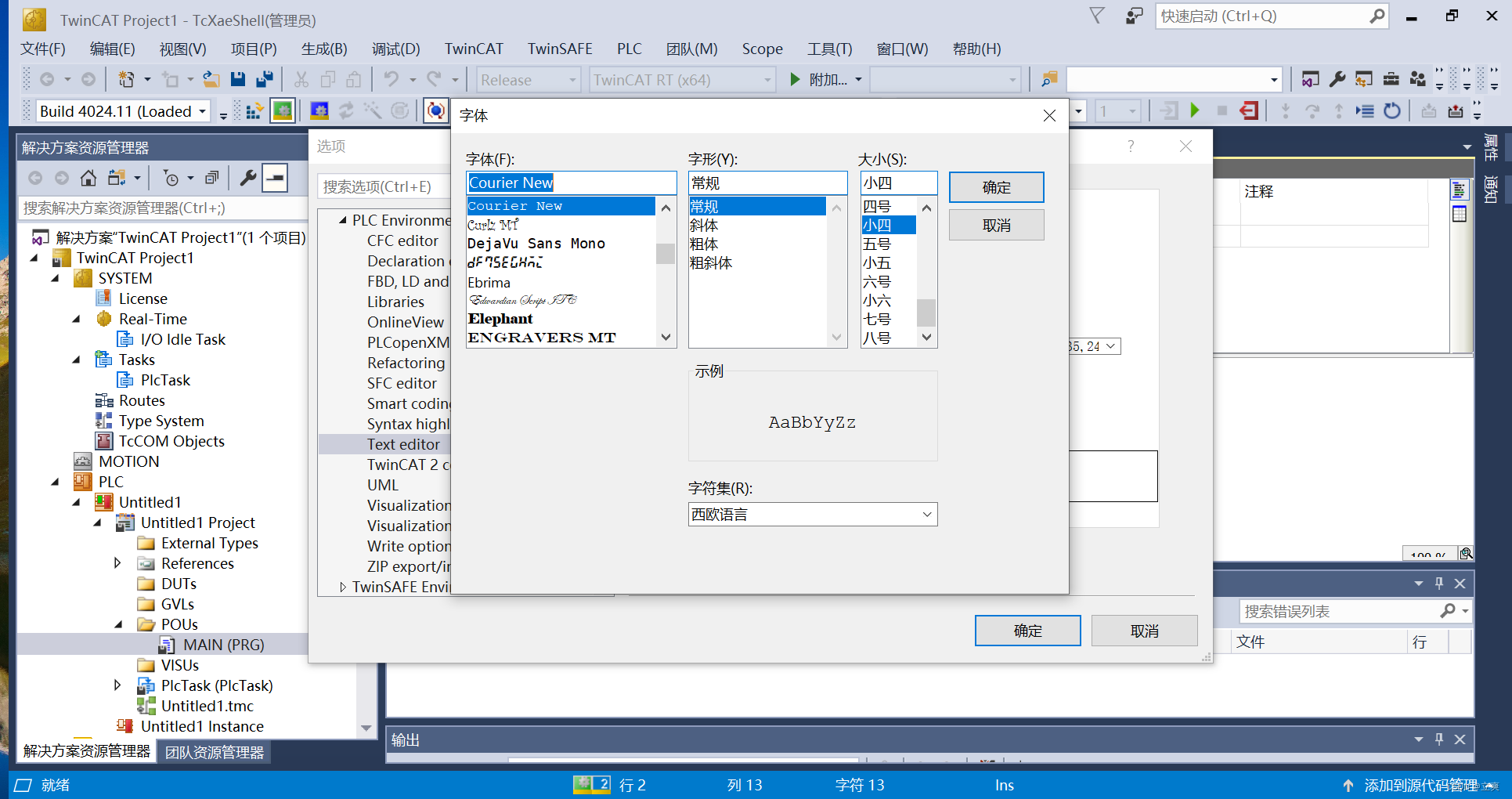This screenshot has height=799, width=1512.
Task: Switch to the 团队资源管理器 tab
Action: (x=215, y=752)
